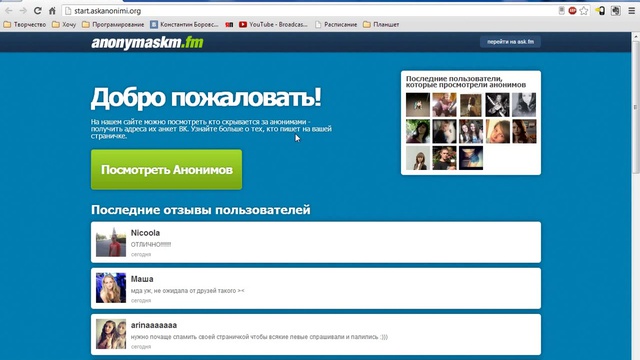The width and height of the screenshot is (640, 360).
Task: Click the перейти на ask.fm button
Action: point(510,42)
